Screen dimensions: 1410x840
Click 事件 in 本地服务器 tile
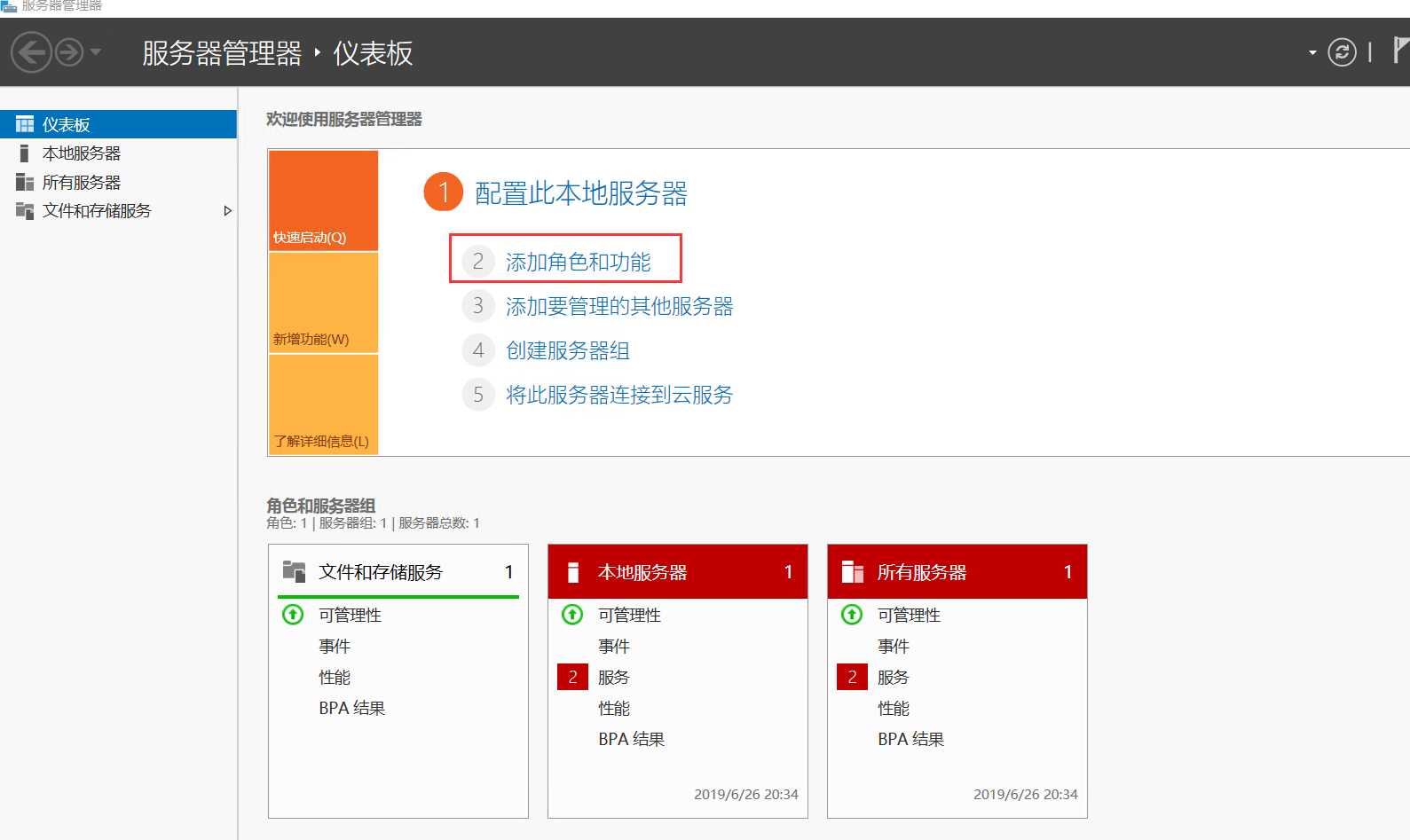pyautogui.click(x=614, y=646)
